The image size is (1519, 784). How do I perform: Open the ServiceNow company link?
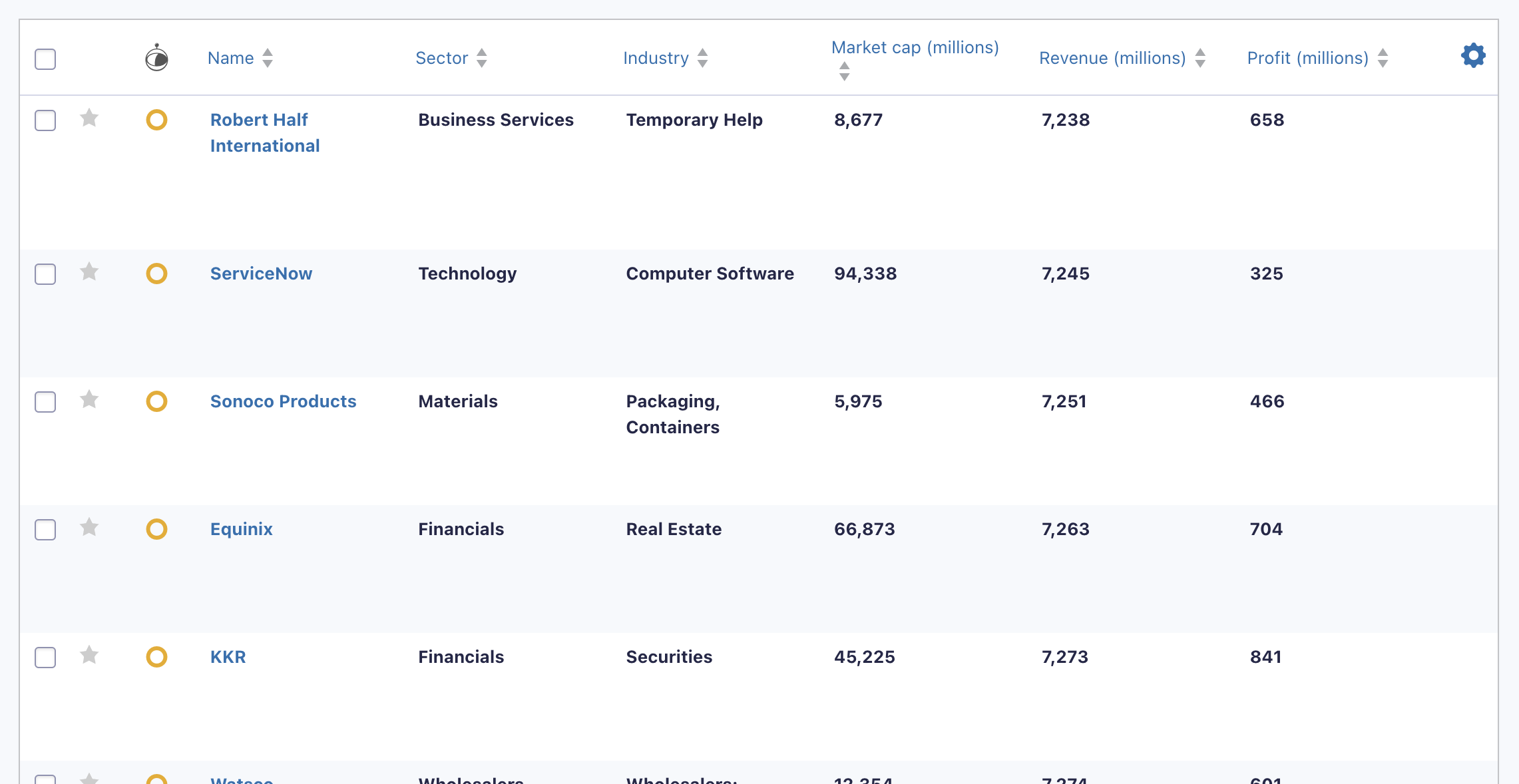point(261,274)
